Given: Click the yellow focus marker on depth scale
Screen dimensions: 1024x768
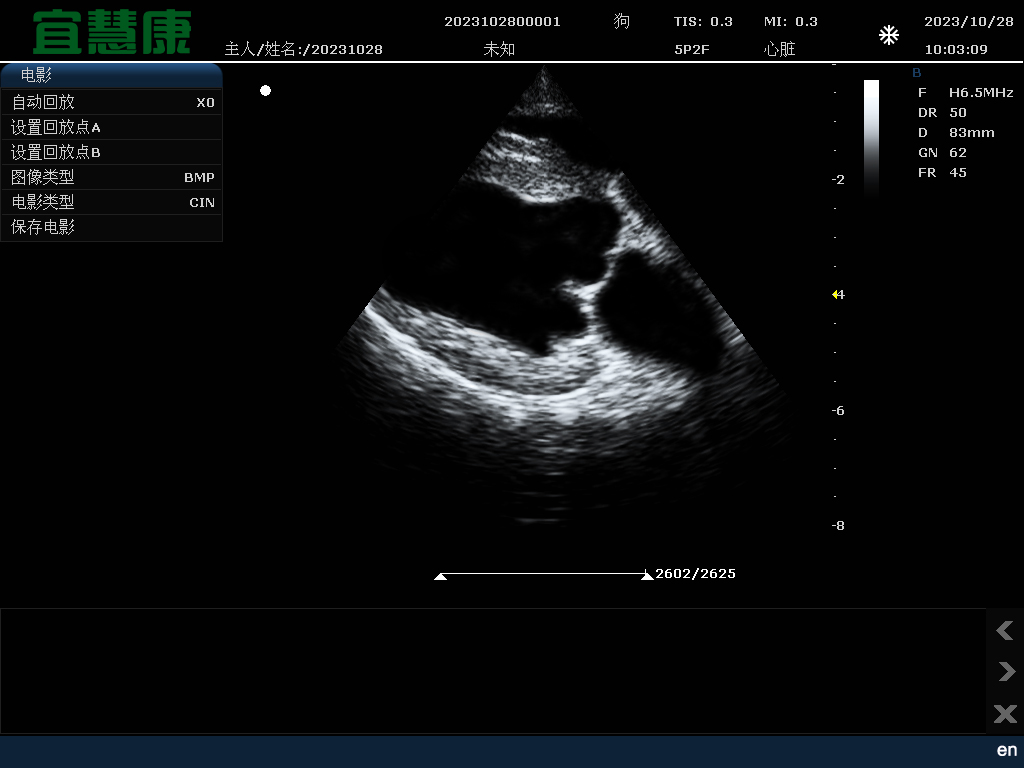Looking at the screenshot, I should click(x=836, y=294).
